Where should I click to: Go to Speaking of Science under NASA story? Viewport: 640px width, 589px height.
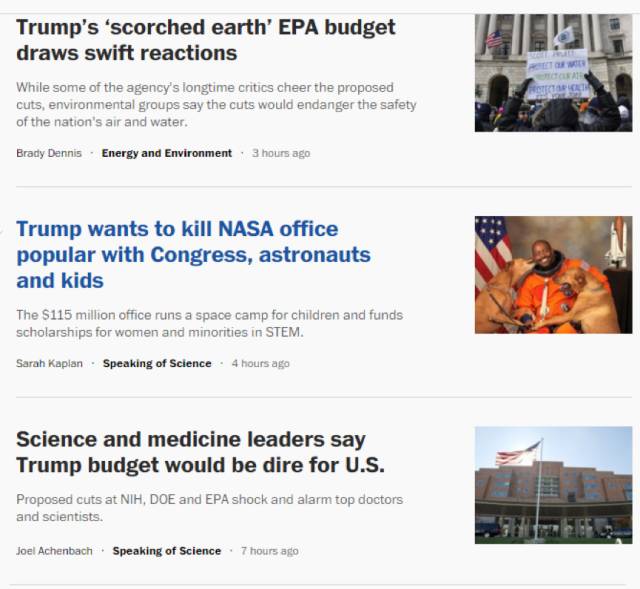(157, 363)
